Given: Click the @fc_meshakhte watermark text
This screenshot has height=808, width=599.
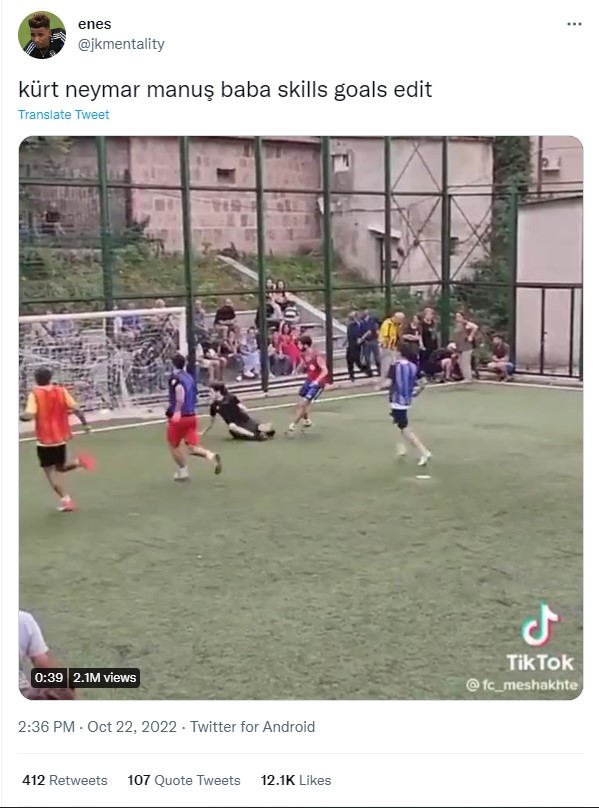Looking at the screenshot, I should (522, 685).
